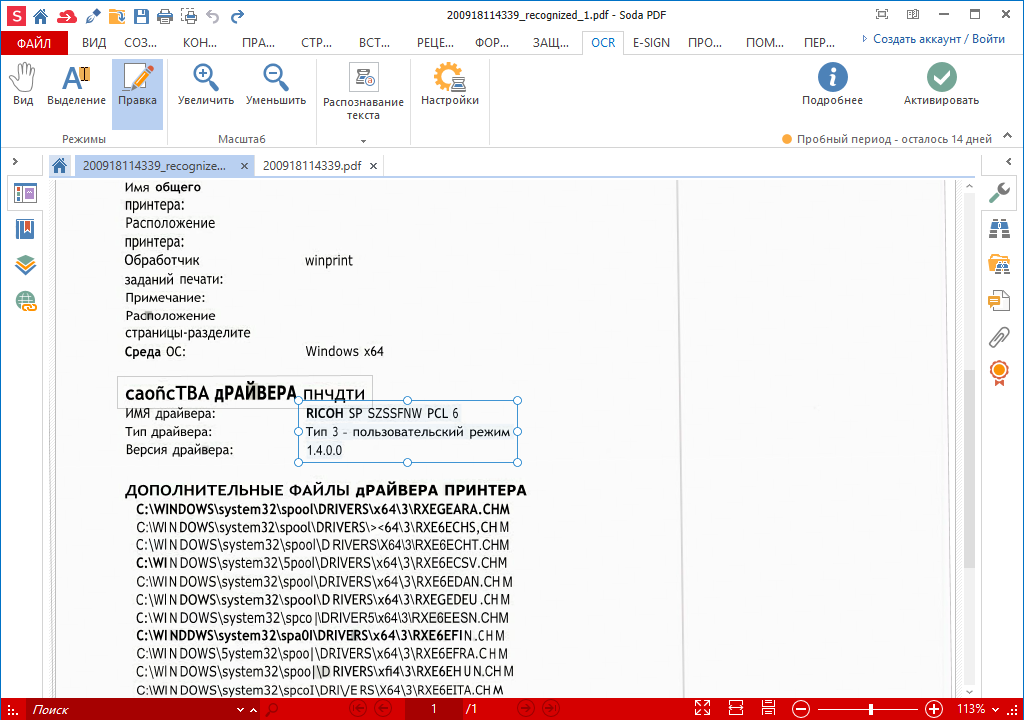Expand the Распознавание текста dropdown
Viewport: 1024px width, 720px height.
(x=363, y=142)
